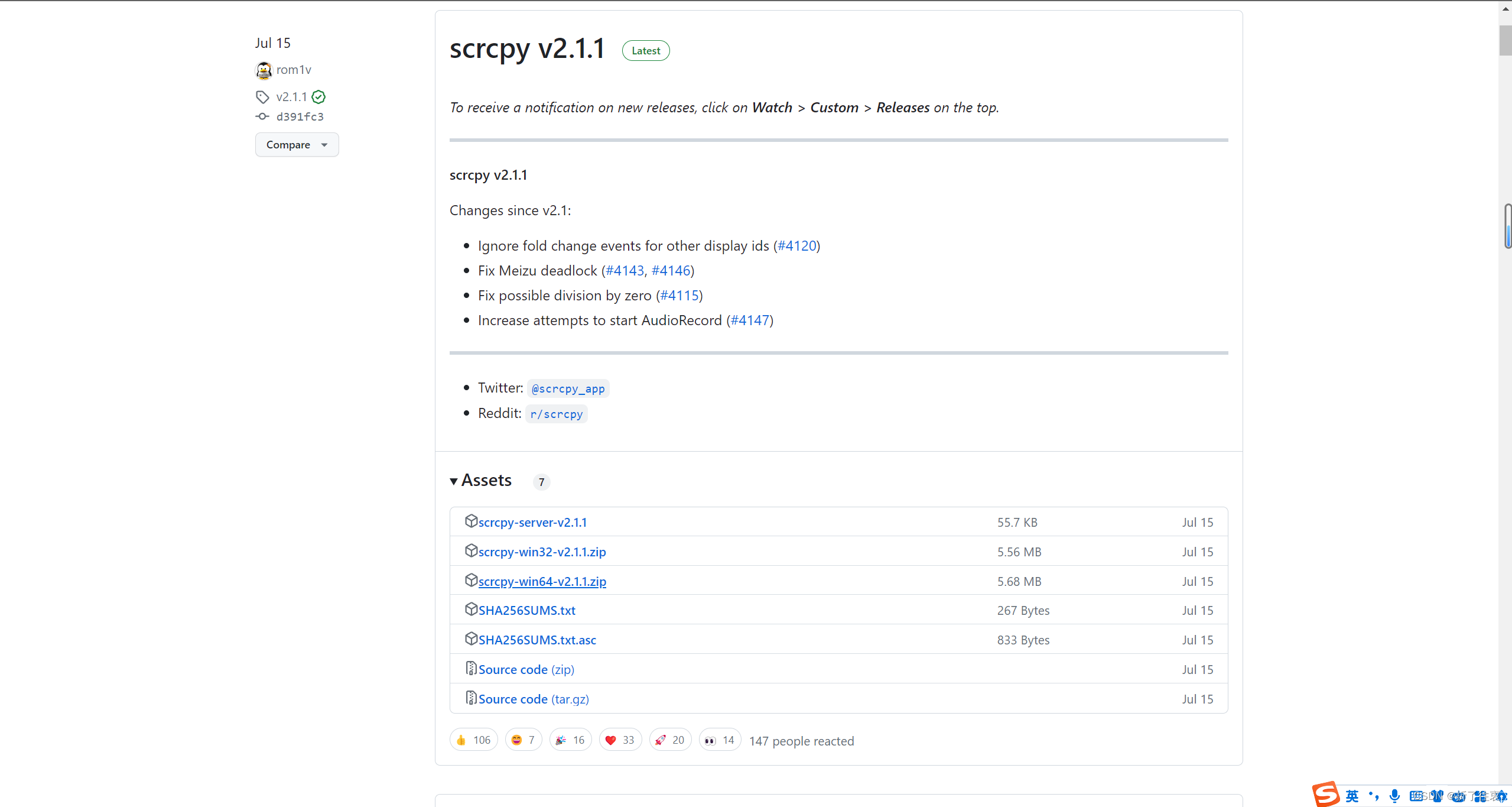The image size is (1512, 807).
Task: Open the @scrcpy_app Twitter link
Action: tap(568, 388)
